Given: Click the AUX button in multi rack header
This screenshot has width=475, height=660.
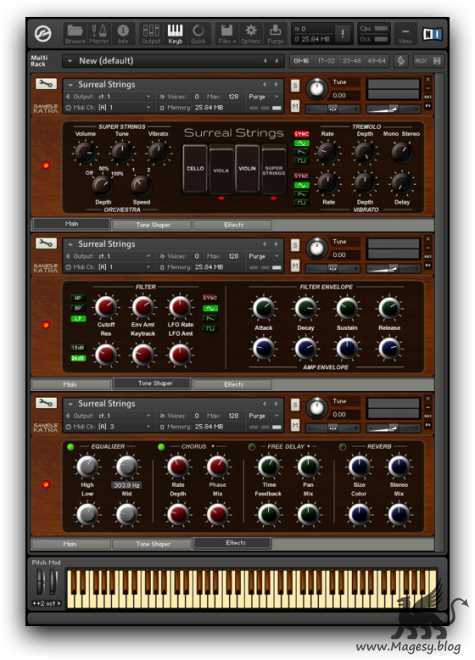Looking at the screenshot, I should click(x=420, y=61).
